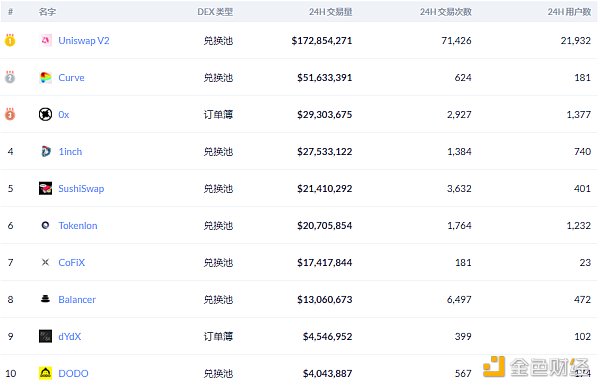
Task: Sort by 24H用户数 column header
Action: tap(569, 12)
